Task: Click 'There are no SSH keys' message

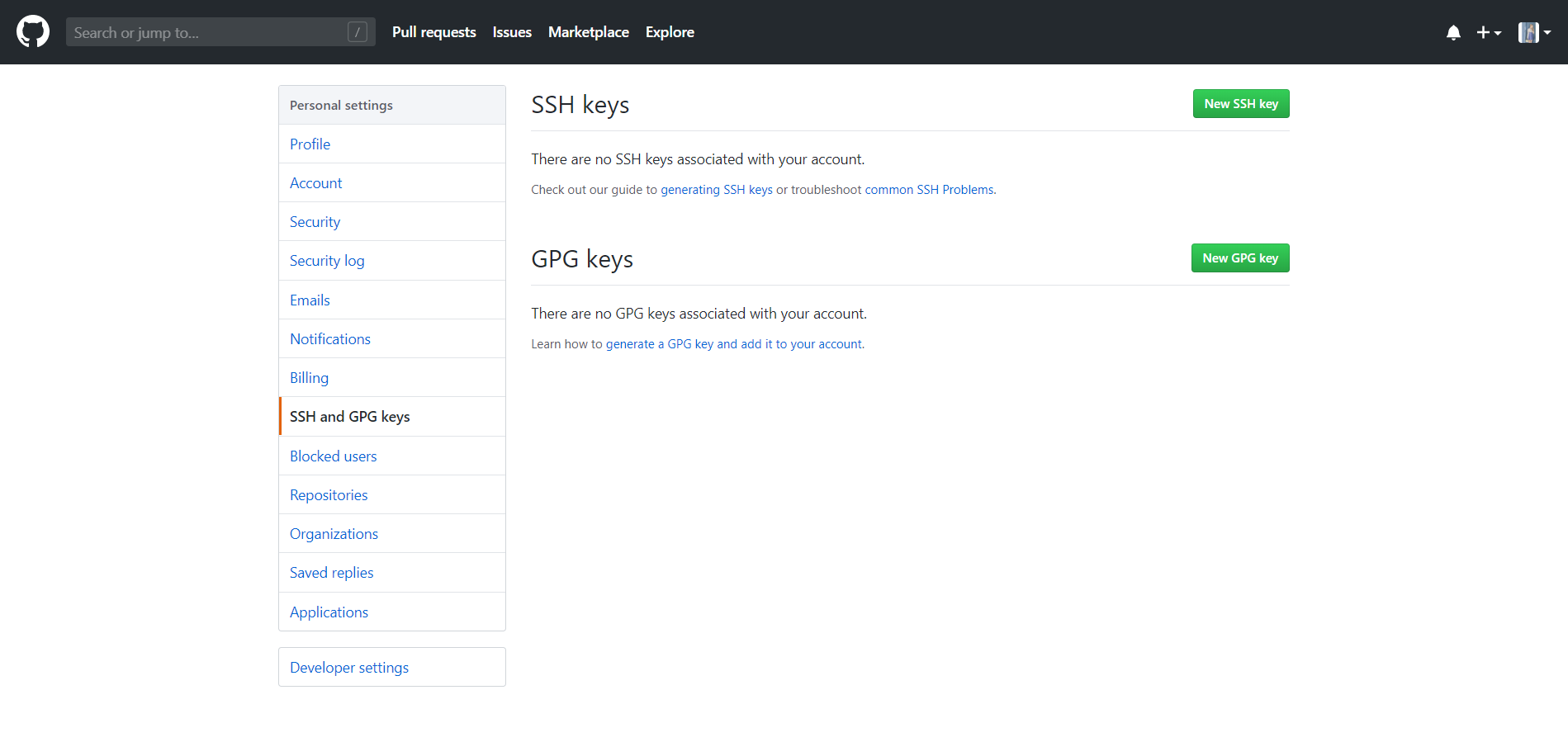Action: (698, 159)
